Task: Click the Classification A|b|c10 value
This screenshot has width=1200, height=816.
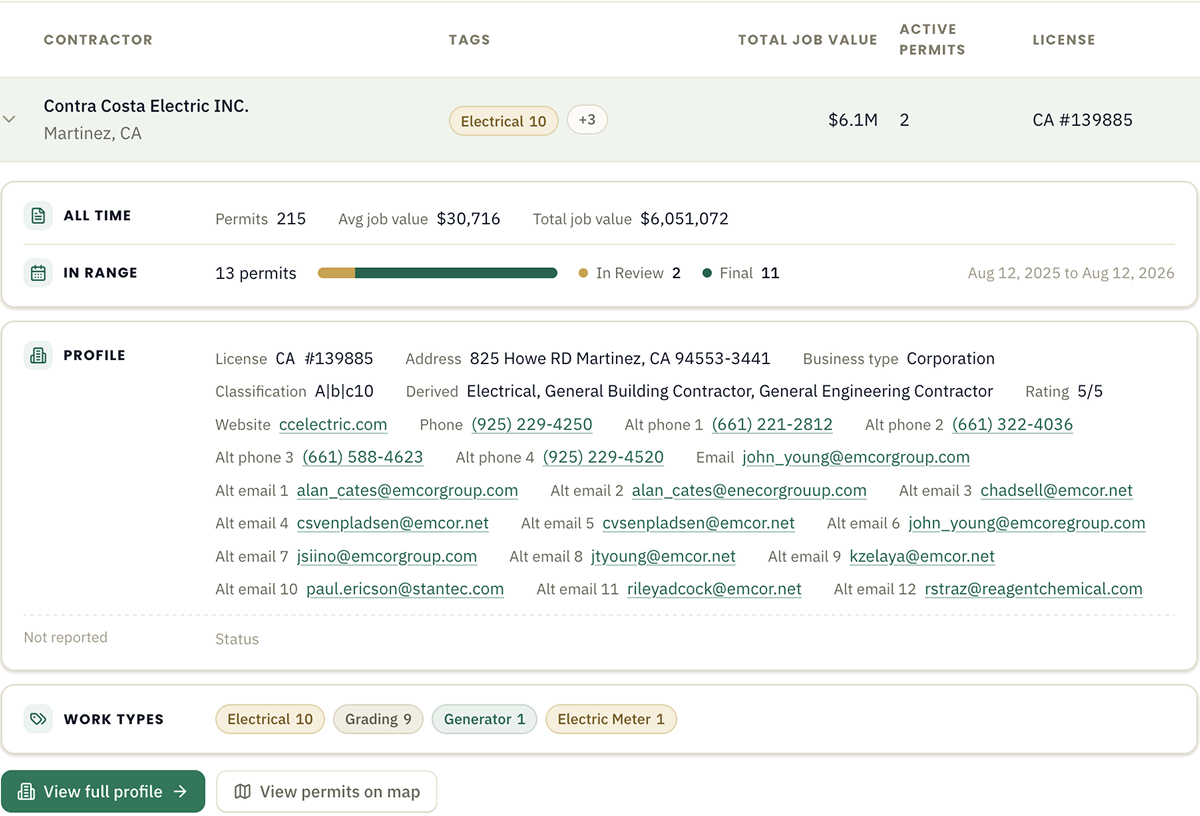Action: point(344,391)
